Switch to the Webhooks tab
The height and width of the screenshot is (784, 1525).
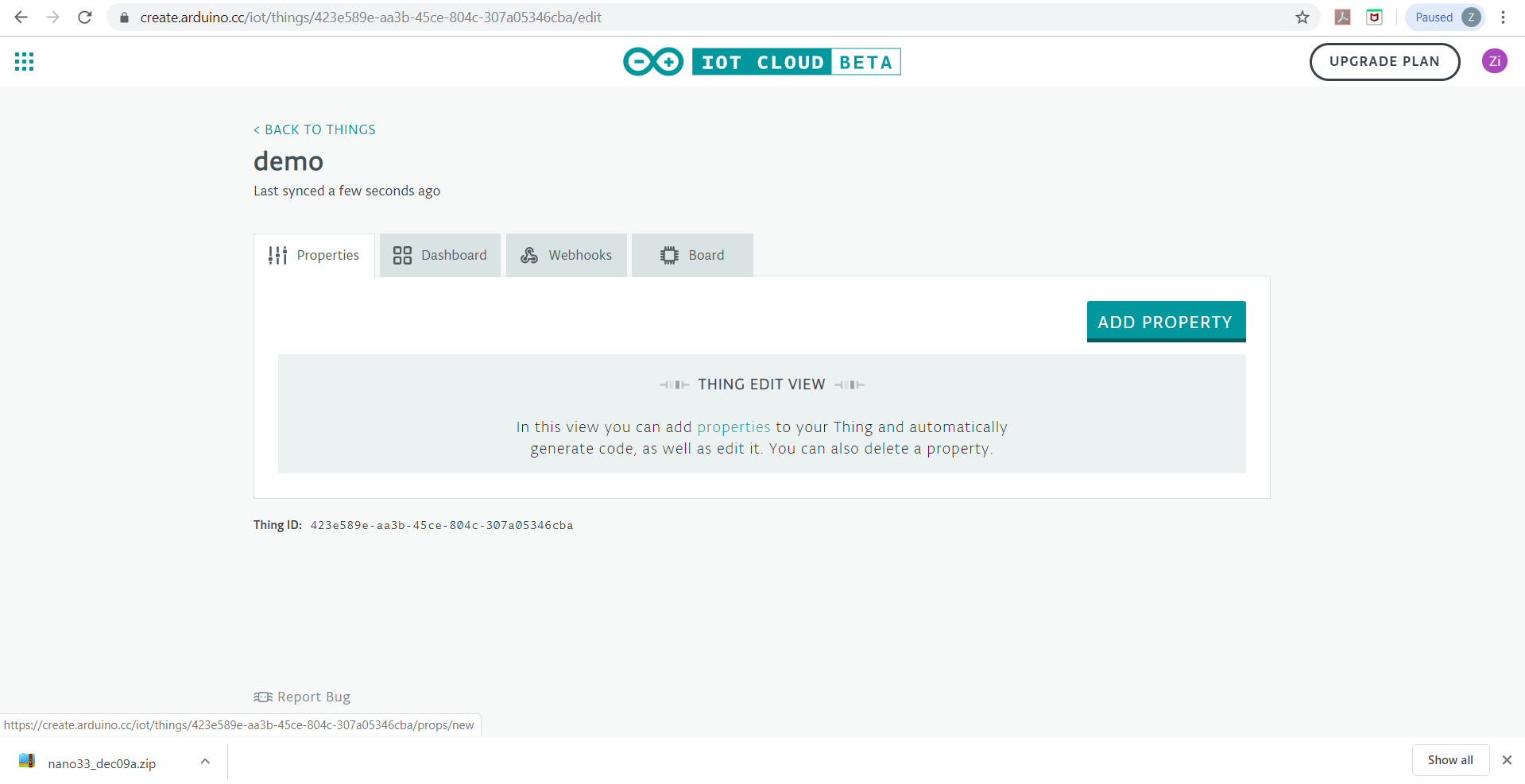(567, 255)
